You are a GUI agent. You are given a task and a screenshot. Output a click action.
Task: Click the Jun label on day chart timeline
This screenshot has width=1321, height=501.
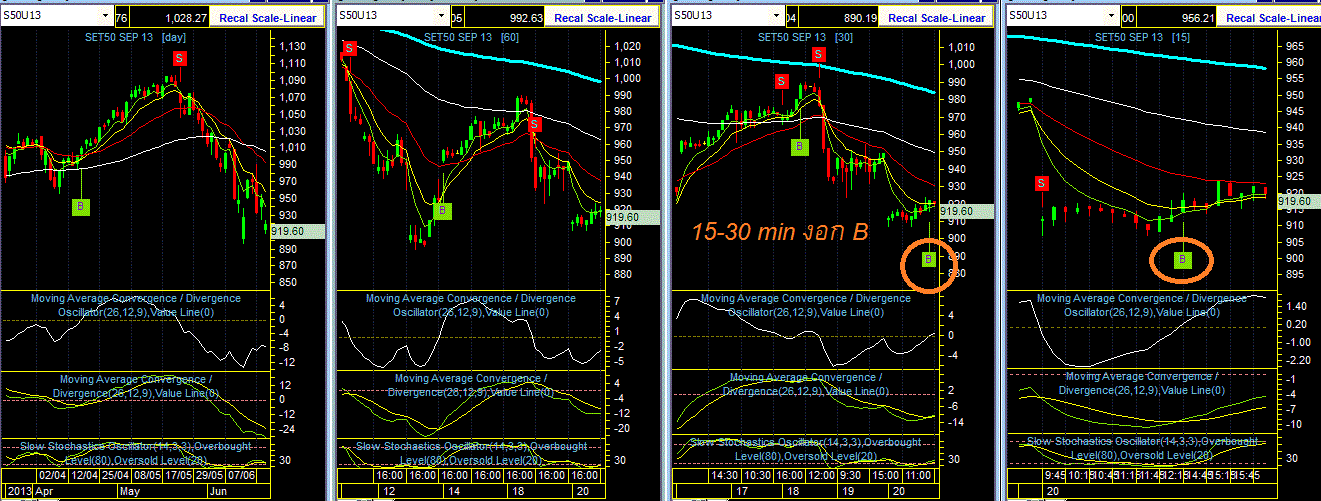pyautogui.click(x=217, y=492)
